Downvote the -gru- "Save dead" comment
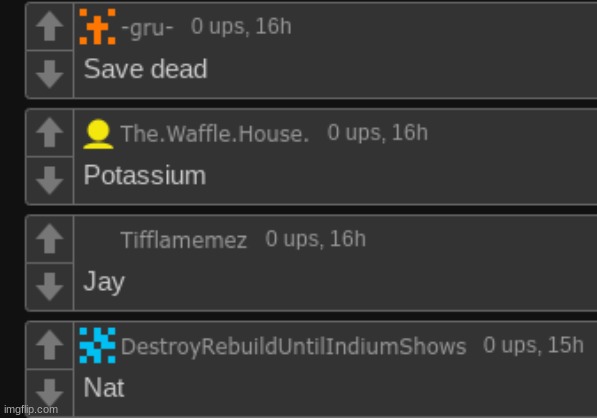597x418 pixels. click(49, 74)
